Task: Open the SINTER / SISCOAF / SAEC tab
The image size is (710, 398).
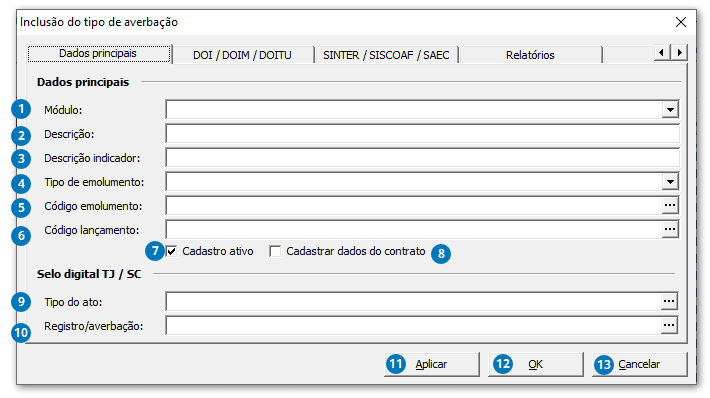Action: [386, 55]
